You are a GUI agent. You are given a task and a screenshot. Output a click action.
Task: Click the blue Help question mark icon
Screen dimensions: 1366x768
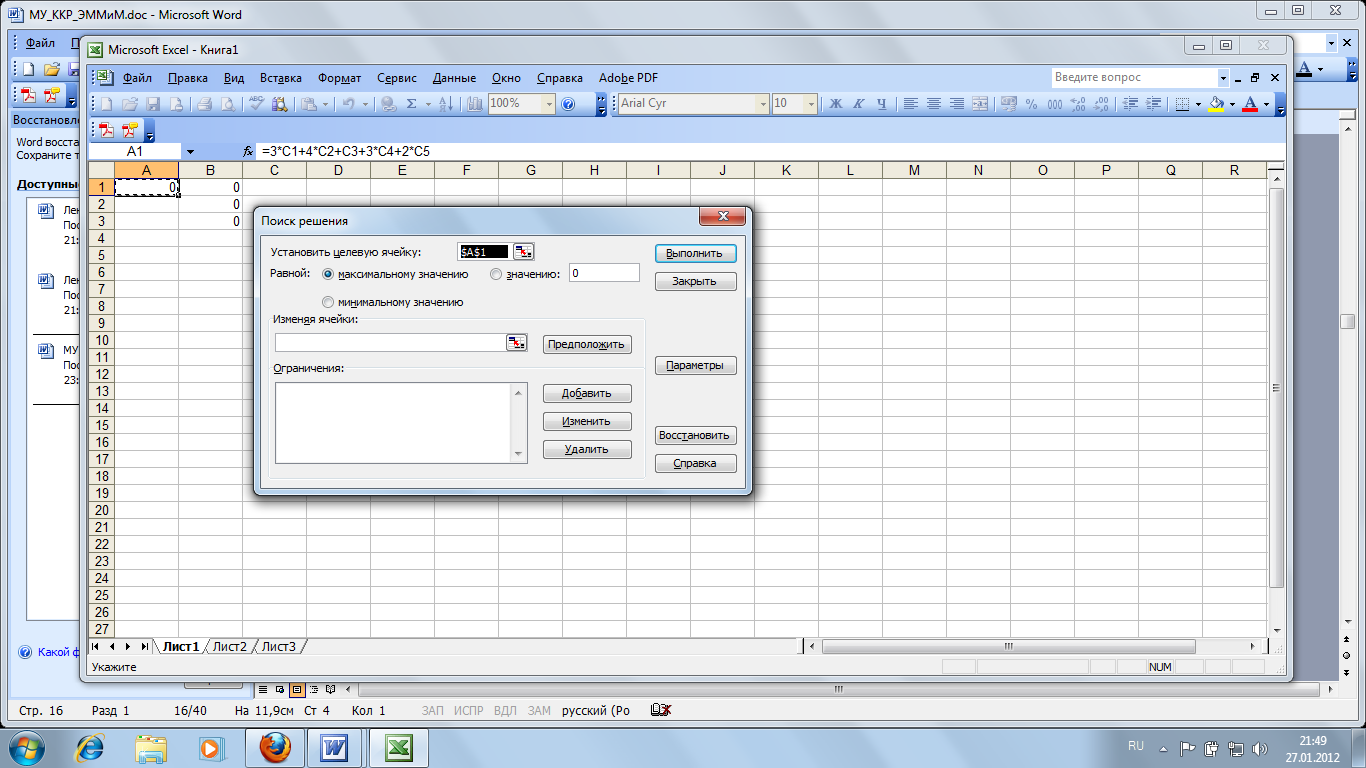[x=567, y=103]
